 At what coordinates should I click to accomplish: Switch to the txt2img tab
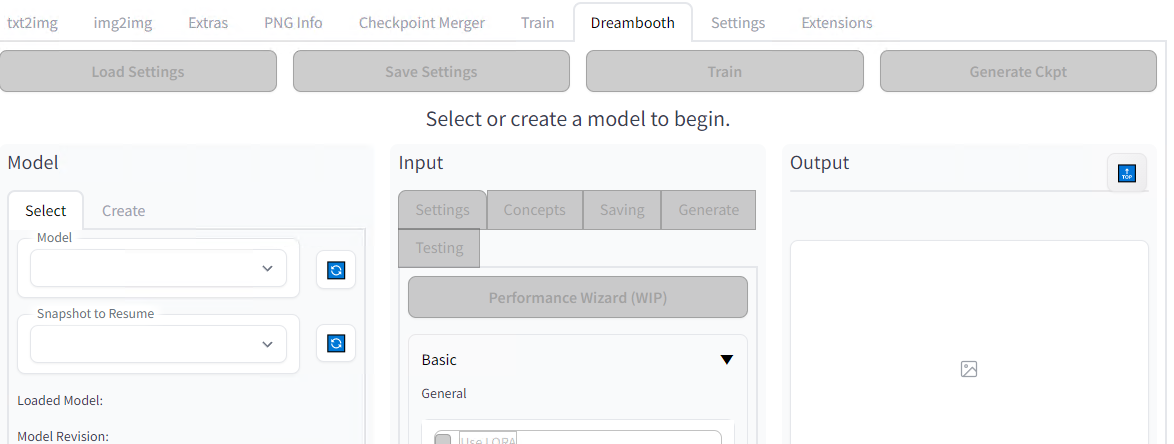coord(32,22)
